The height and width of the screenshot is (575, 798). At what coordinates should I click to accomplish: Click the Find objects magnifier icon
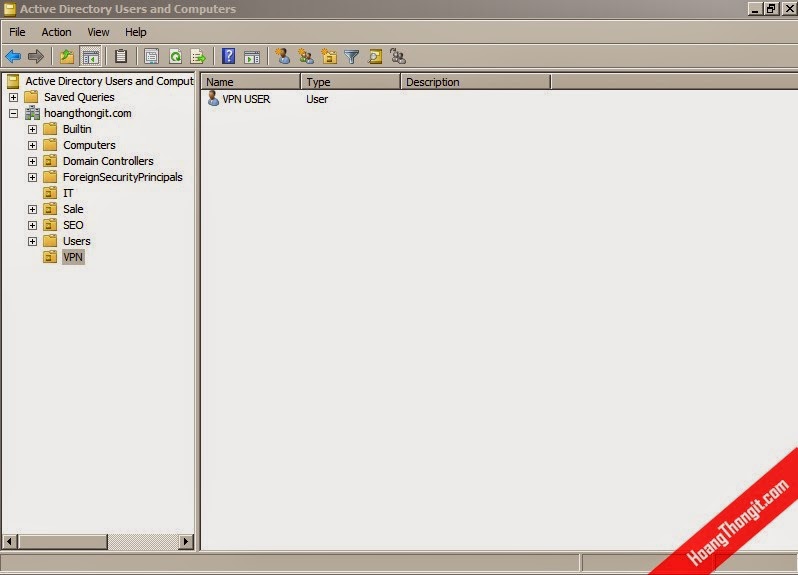tap(376, 56)
